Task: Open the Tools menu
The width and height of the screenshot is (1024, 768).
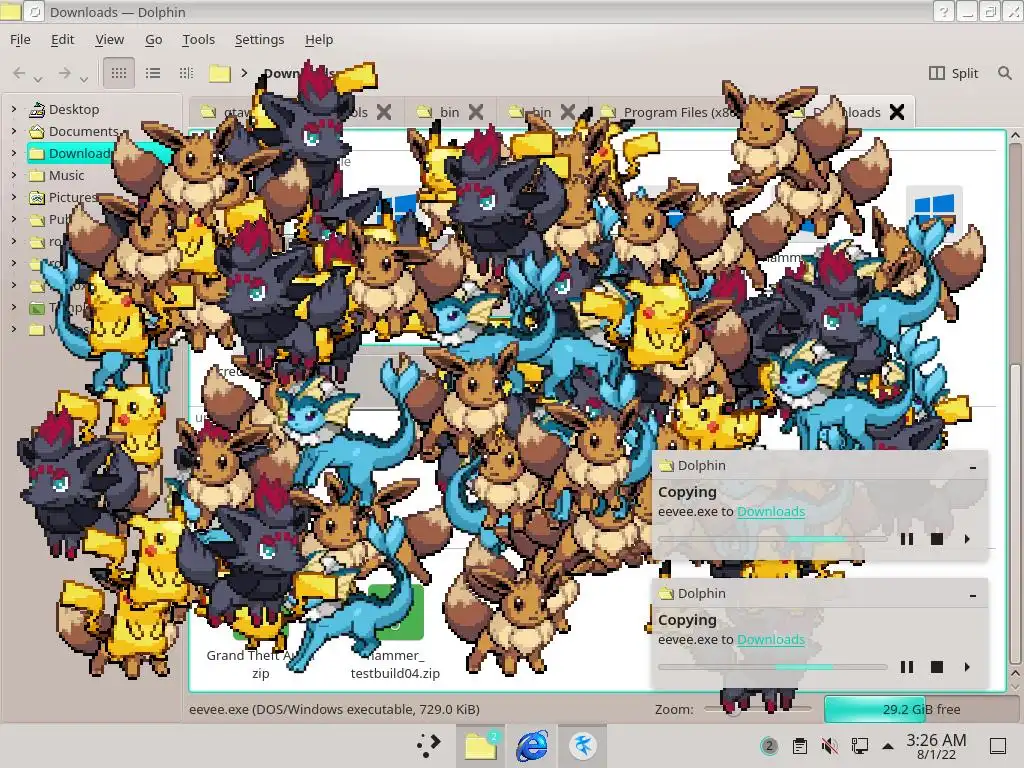Action: [x=198, y=39]
